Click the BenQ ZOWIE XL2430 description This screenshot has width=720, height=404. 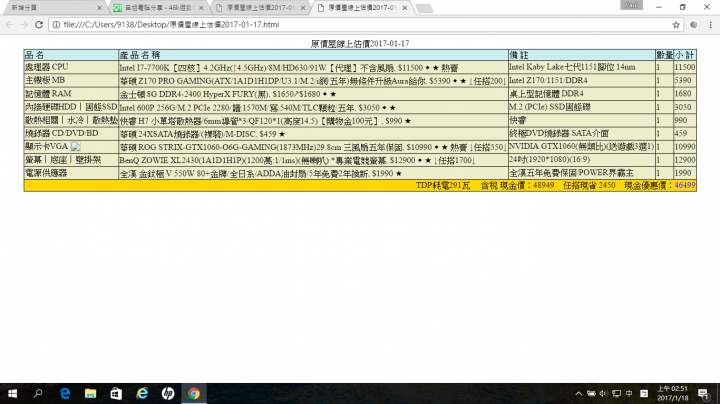point(297,161)
